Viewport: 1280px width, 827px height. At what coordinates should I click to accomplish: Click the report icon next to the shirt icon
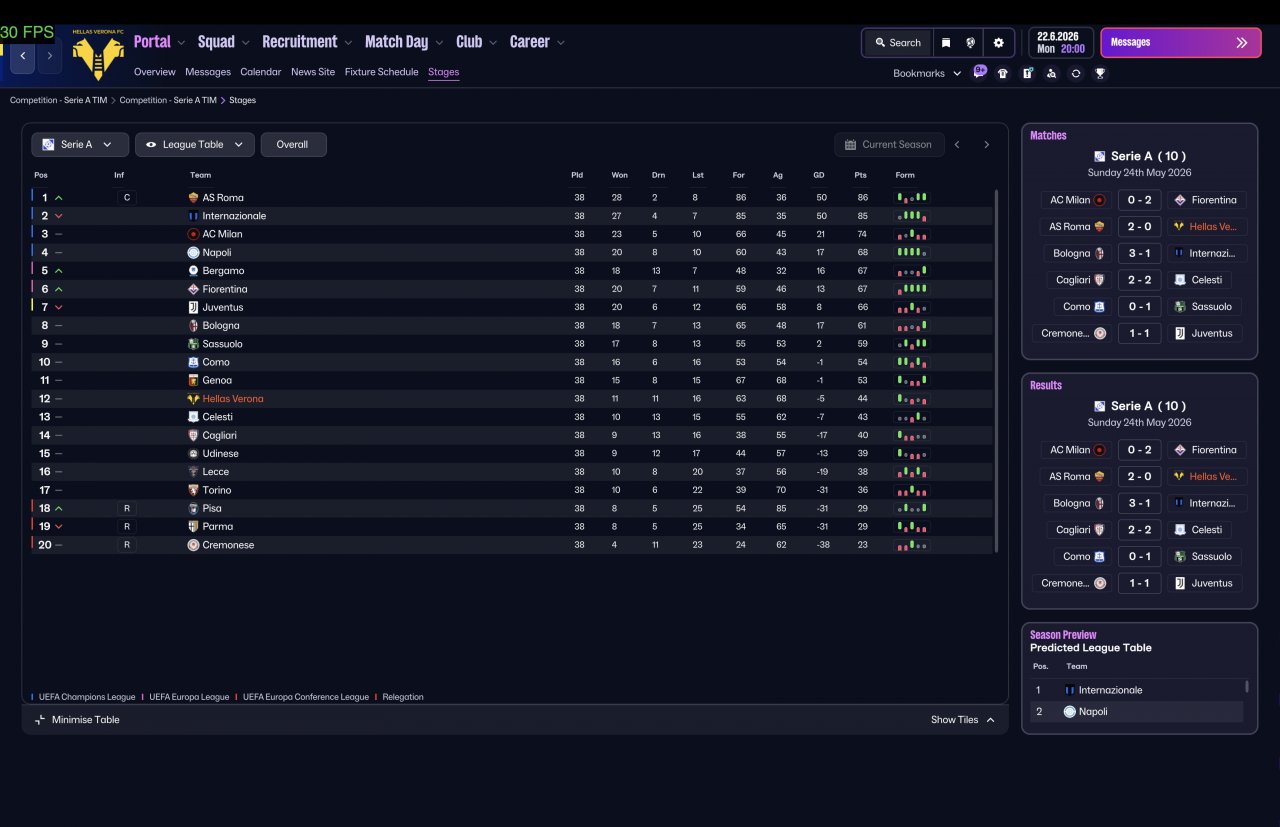click(1027, 73)
